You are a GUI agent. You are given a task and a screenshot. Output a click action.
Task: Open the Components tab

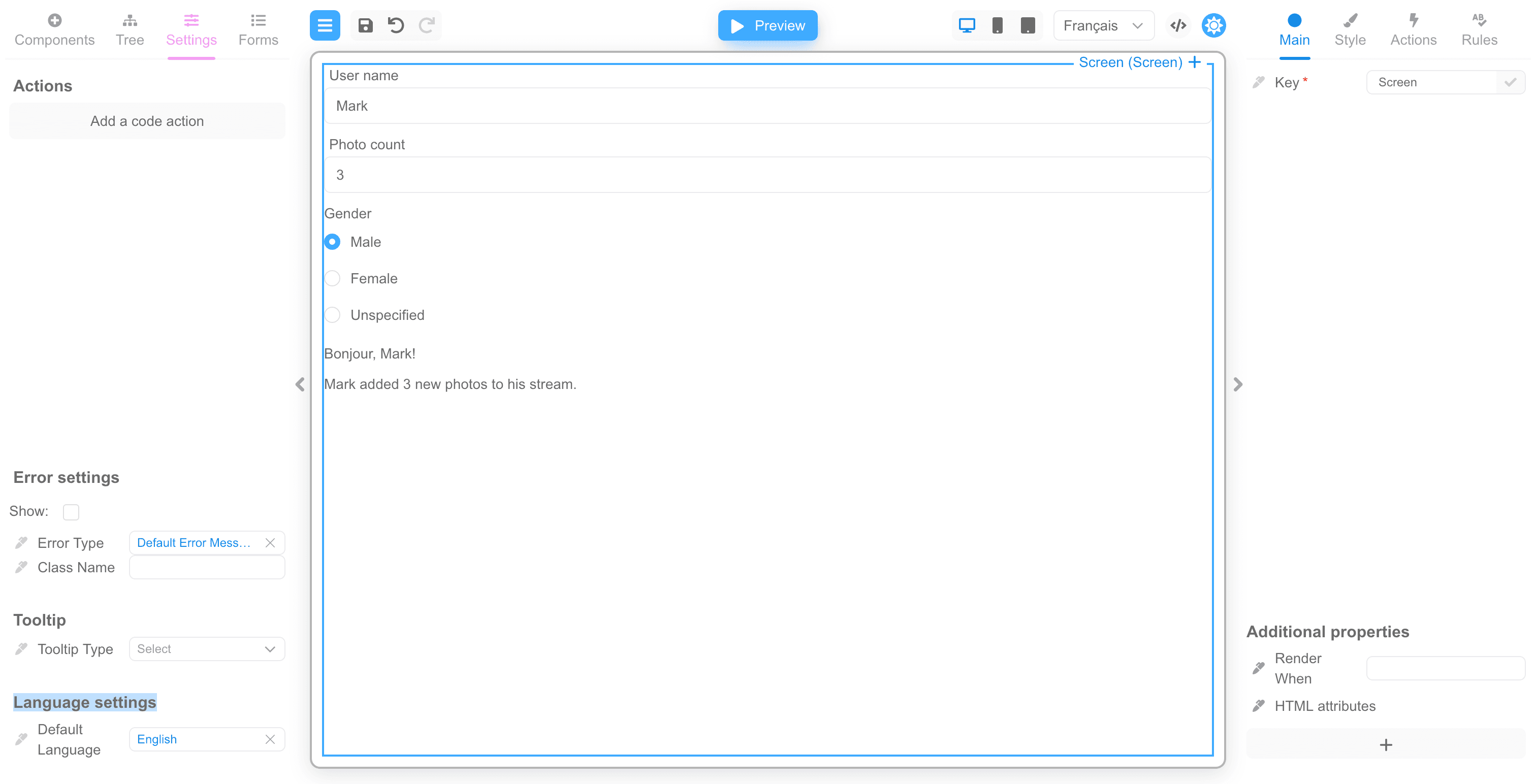coord(54,30)
